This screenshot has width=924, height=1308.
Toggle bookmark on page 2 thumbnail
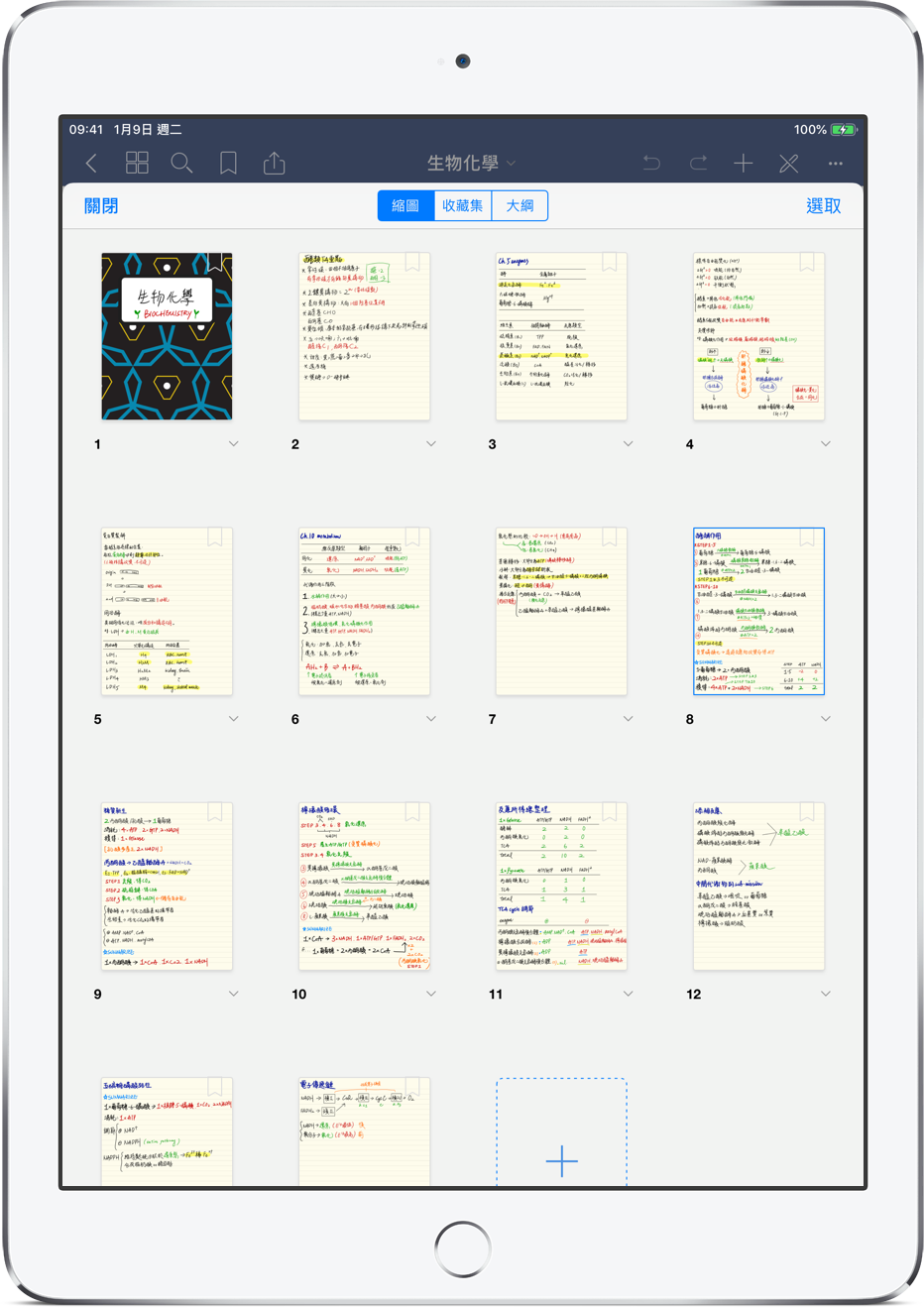pos(412,263)
